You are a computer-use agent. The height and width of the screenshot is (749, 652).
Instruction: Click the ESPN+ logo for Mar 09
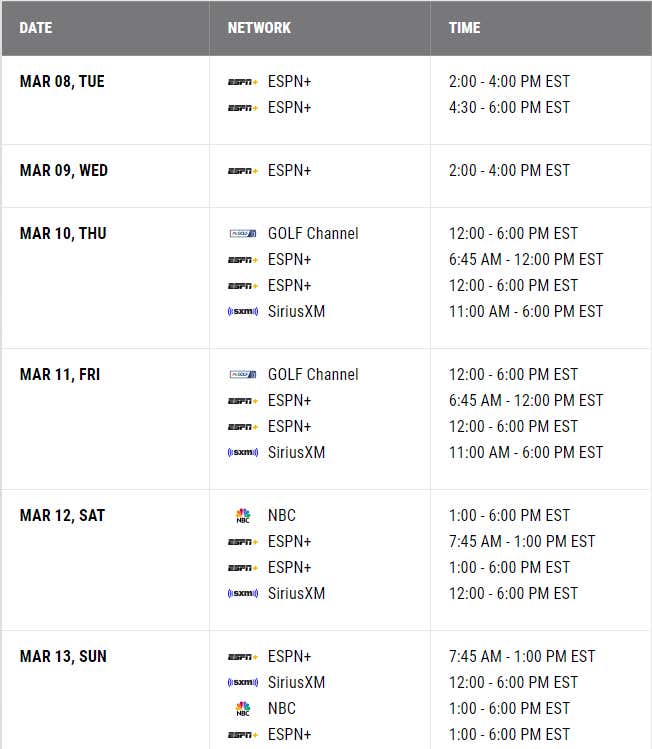pyautogui.click(x=243, y=171)
